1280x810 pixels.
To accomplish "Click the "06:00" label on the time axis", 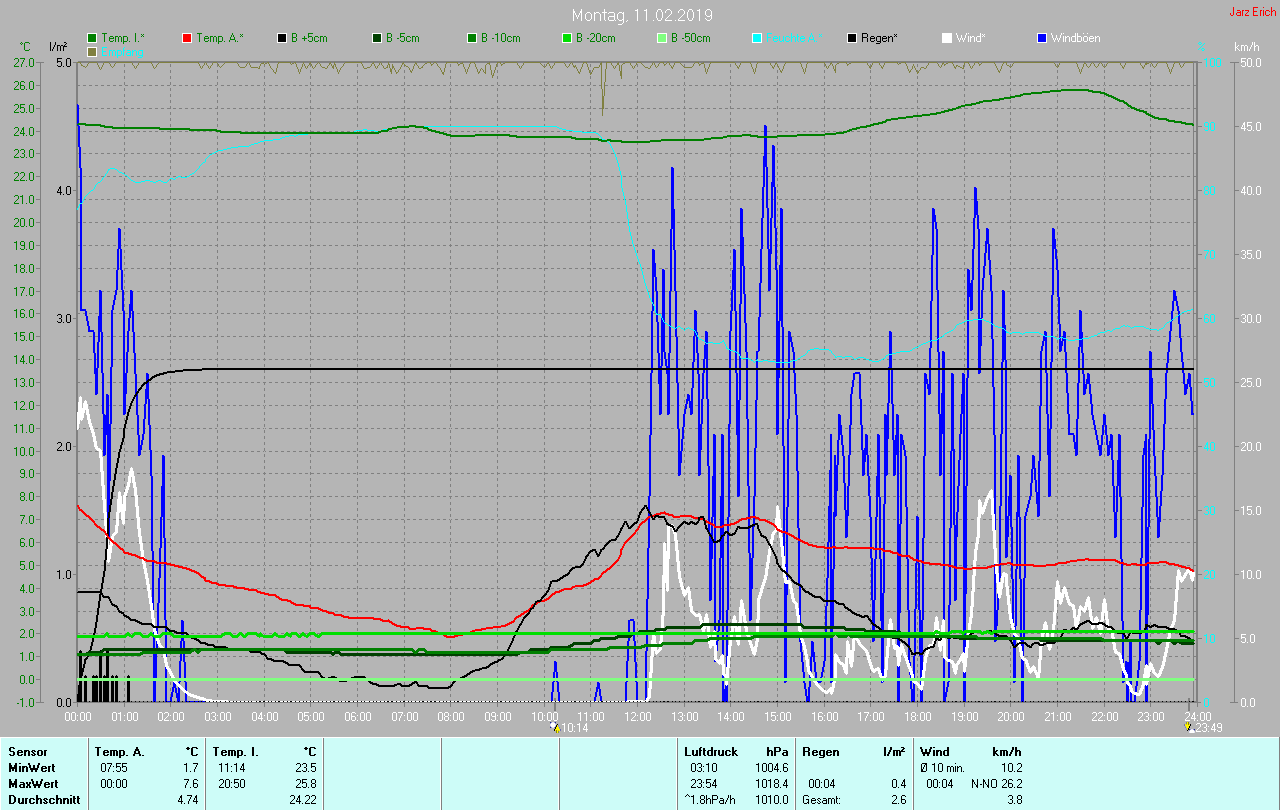I will point(358,716).
